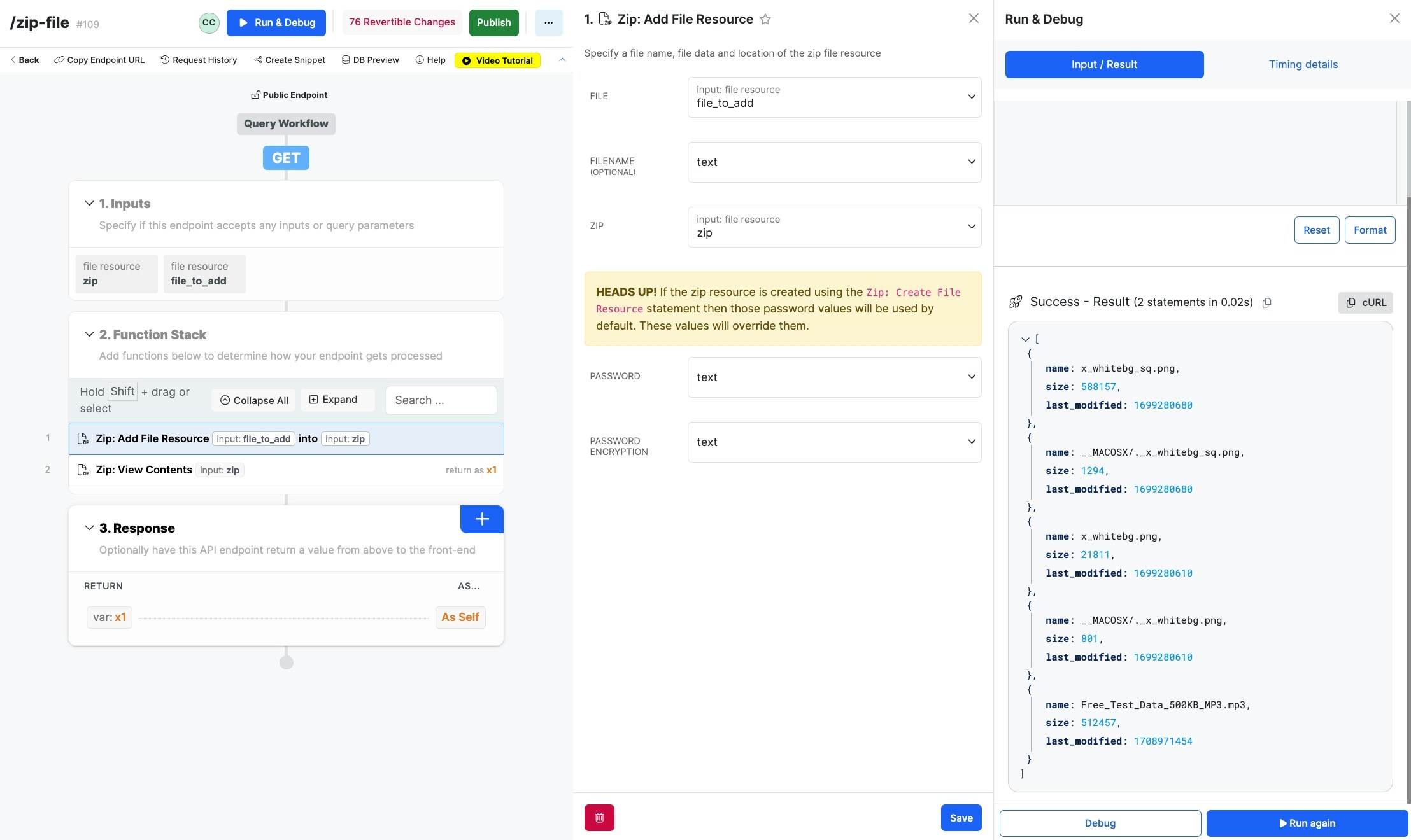Select the Input / Result tab
1411x840 pixels.
point(1104,64)
